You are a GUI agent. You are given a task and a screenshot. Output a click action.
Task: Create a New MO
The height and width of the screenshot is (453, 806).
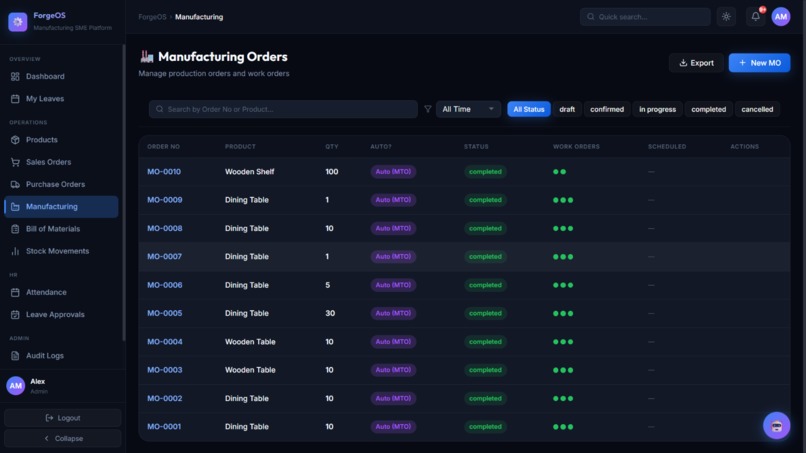tap(759, 63)
